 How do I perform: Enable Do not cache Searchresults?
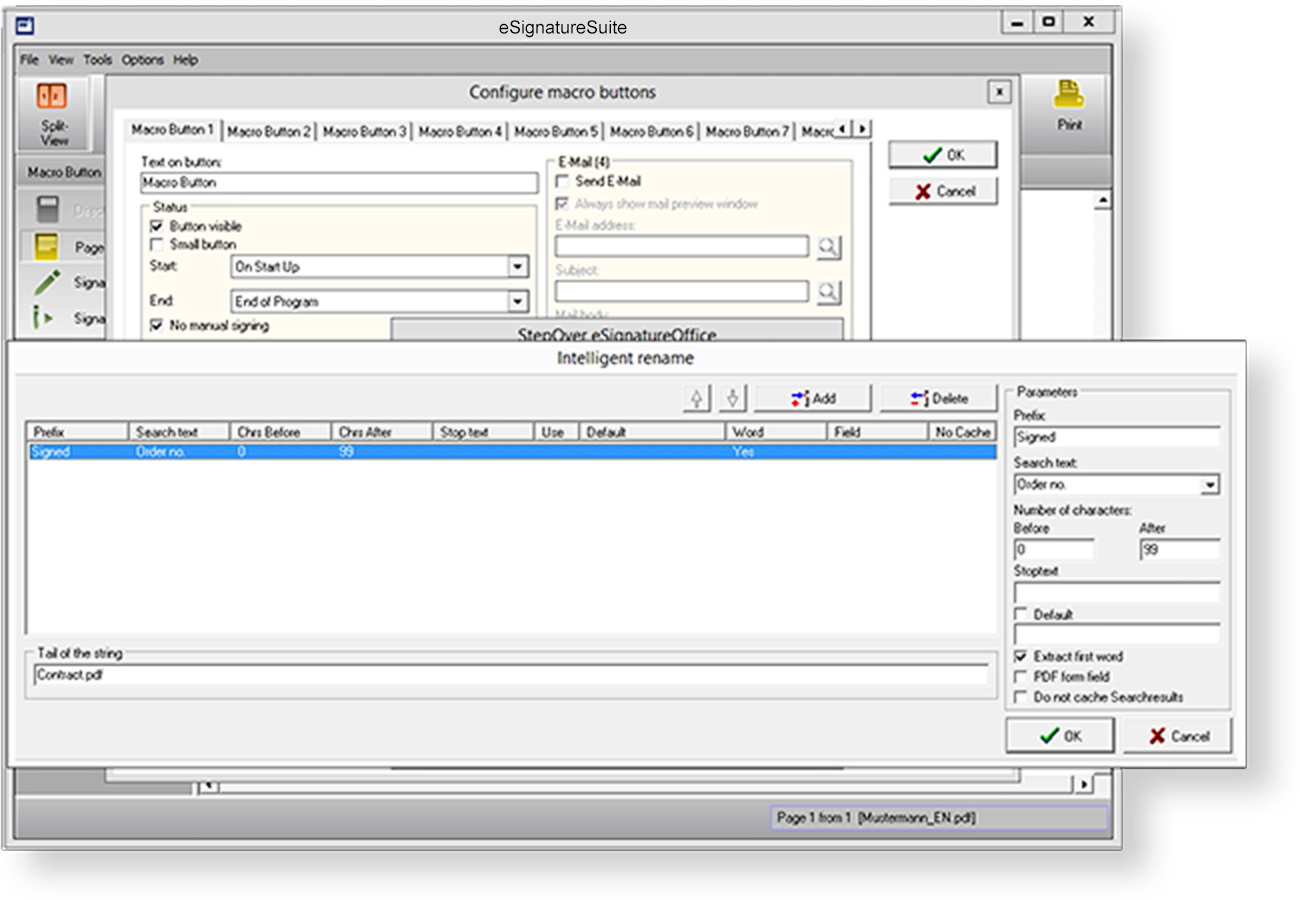click(x=1021, y=696)
